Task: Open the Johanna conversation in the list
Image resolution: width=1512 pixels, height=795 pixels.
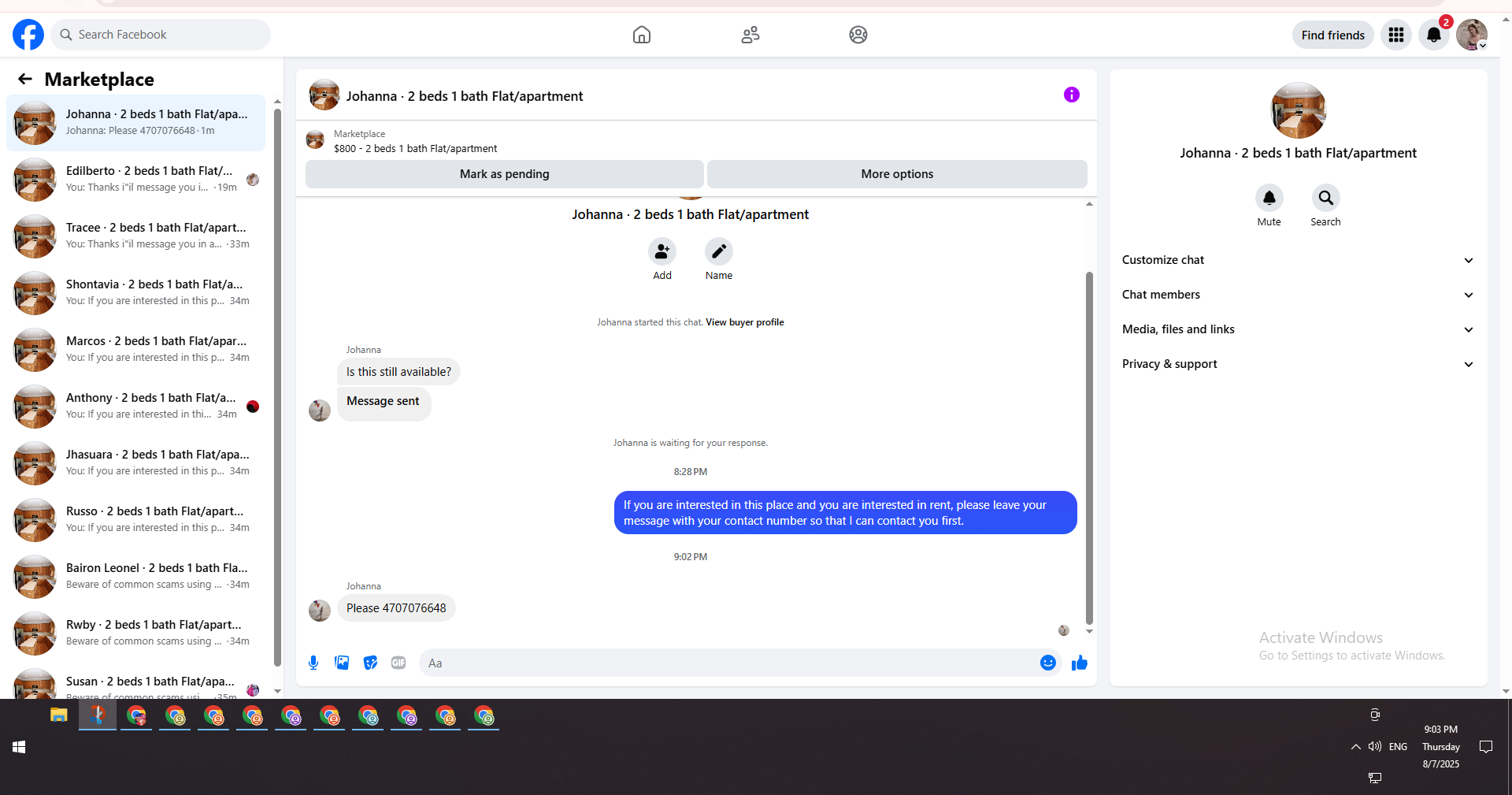Action: point(135,123)
